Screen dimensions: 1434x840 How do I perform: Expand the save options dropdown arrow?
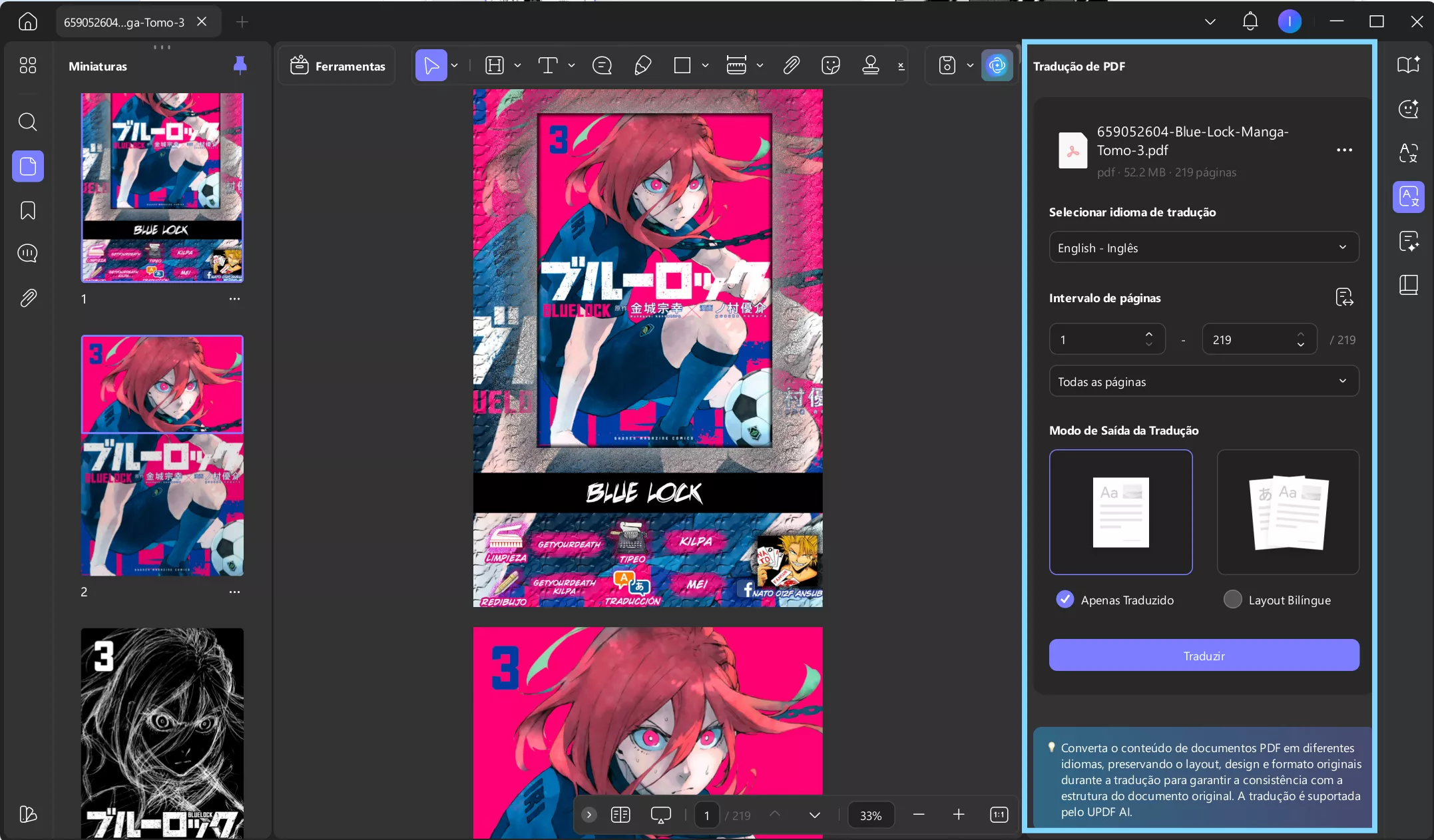click(970, 65)
